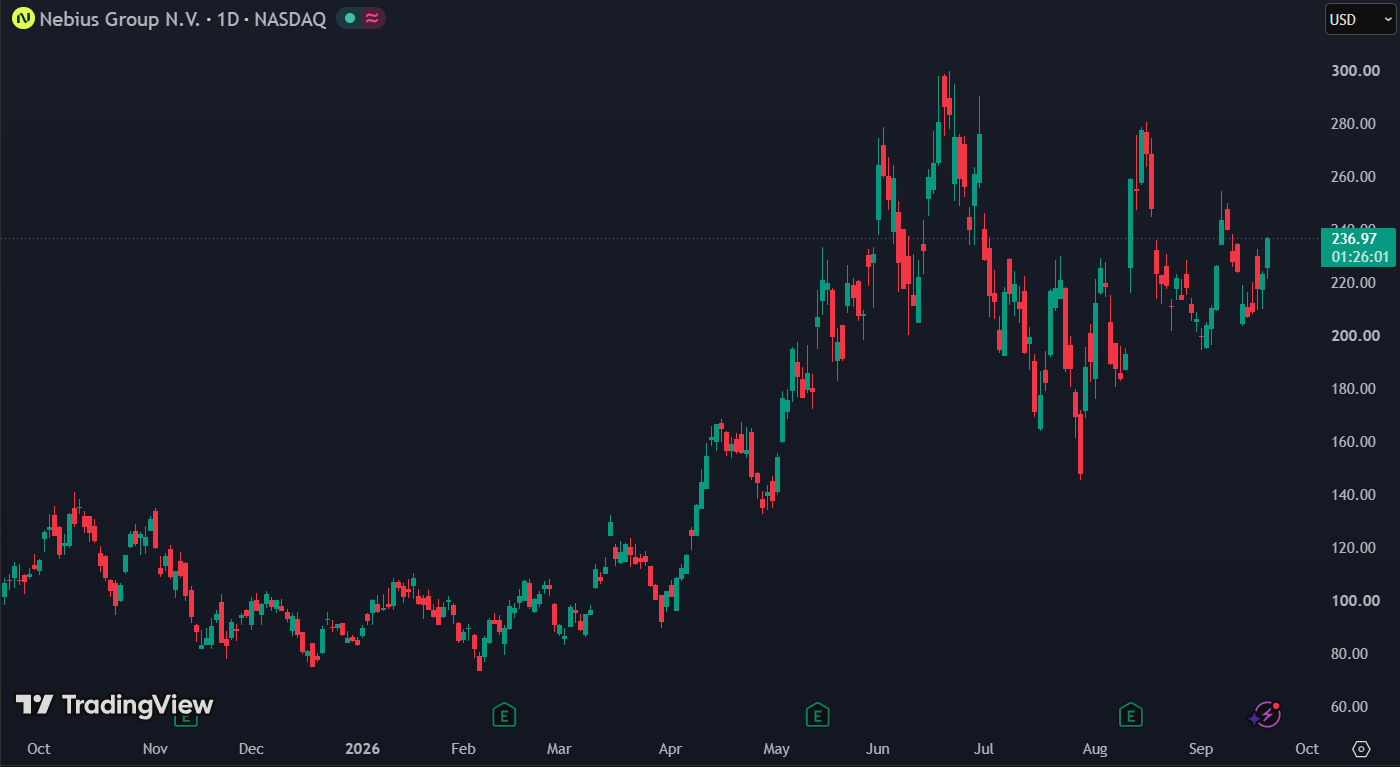
Task: Click the 100.00 price axis label
Action: pyautogui.click(x=1353, y=601)
